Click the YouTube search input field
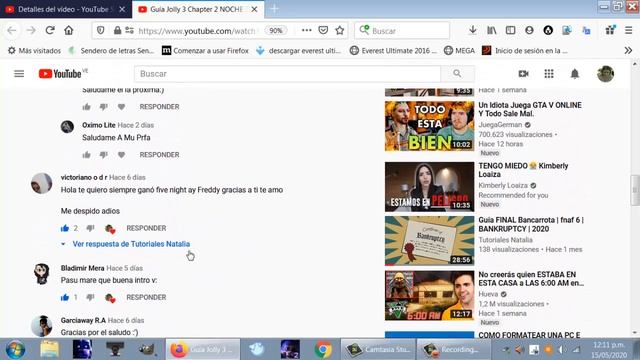The height and width of the screenshot is (360, 640). pos(287,74)
